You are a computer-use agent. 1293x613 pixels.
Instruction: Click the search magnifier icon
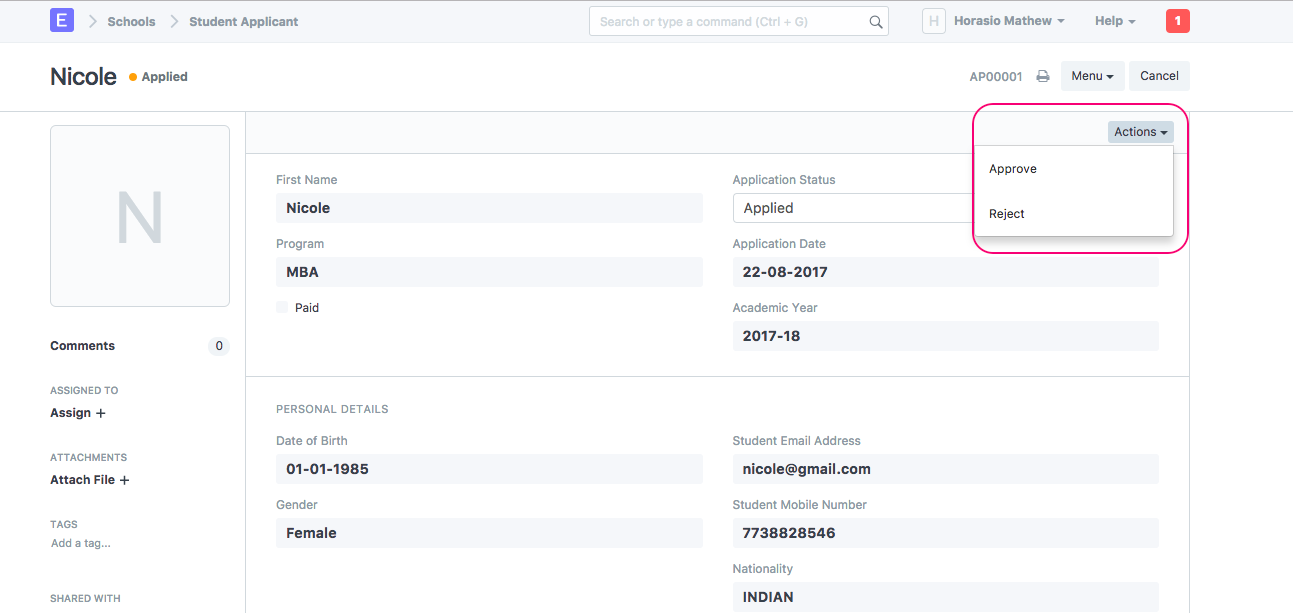tap(875, 22)
